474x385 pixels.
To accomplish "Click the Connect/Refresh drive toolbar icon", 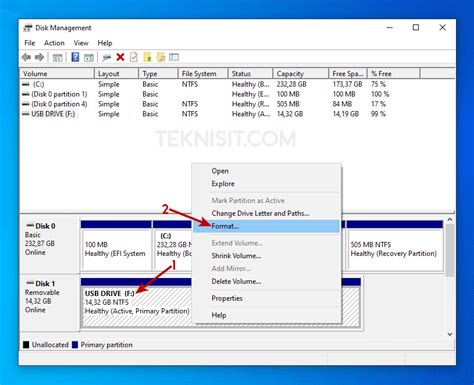I will point(107,57).
